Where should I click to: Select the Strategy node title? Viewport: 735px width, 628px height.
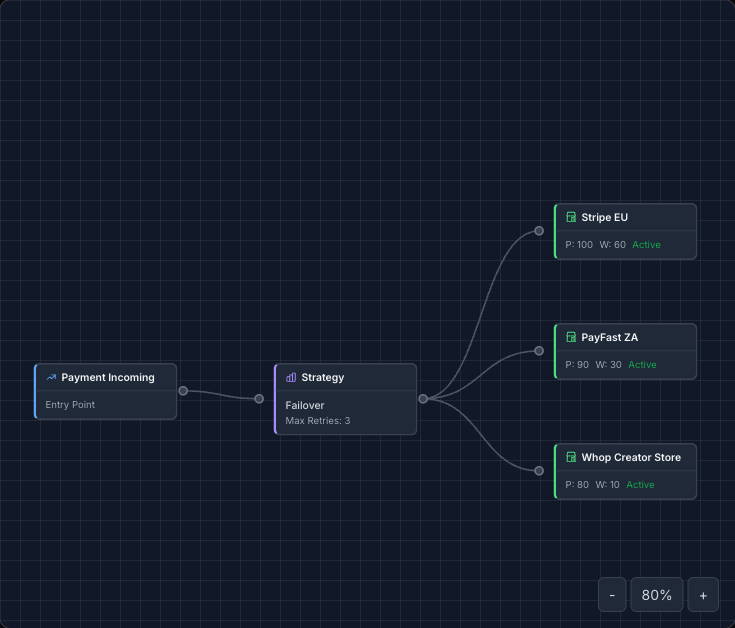(x=322, y=377)
